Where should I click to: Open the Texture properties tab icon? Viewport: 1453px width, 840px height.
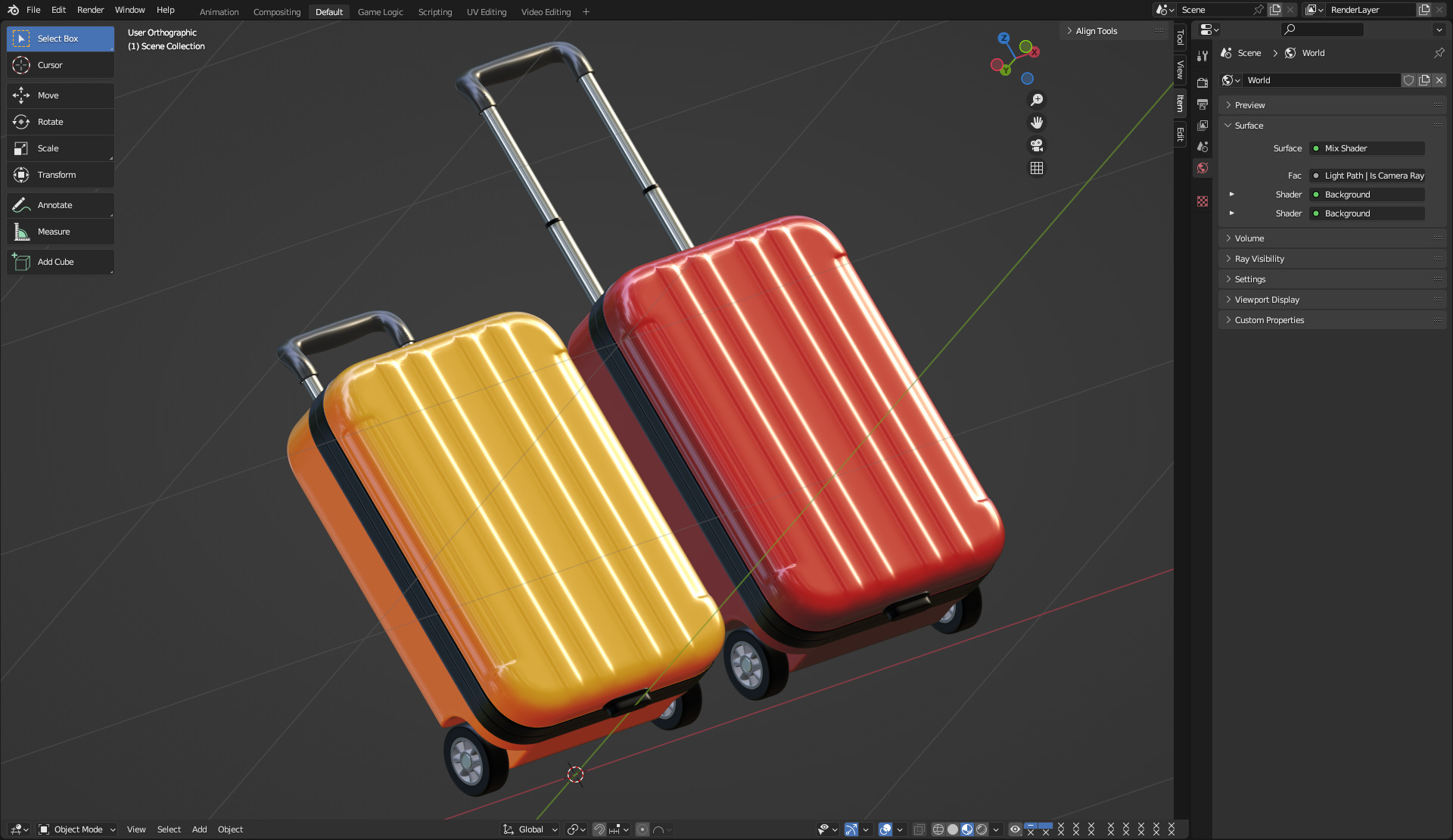click(x=1203, y=201)
